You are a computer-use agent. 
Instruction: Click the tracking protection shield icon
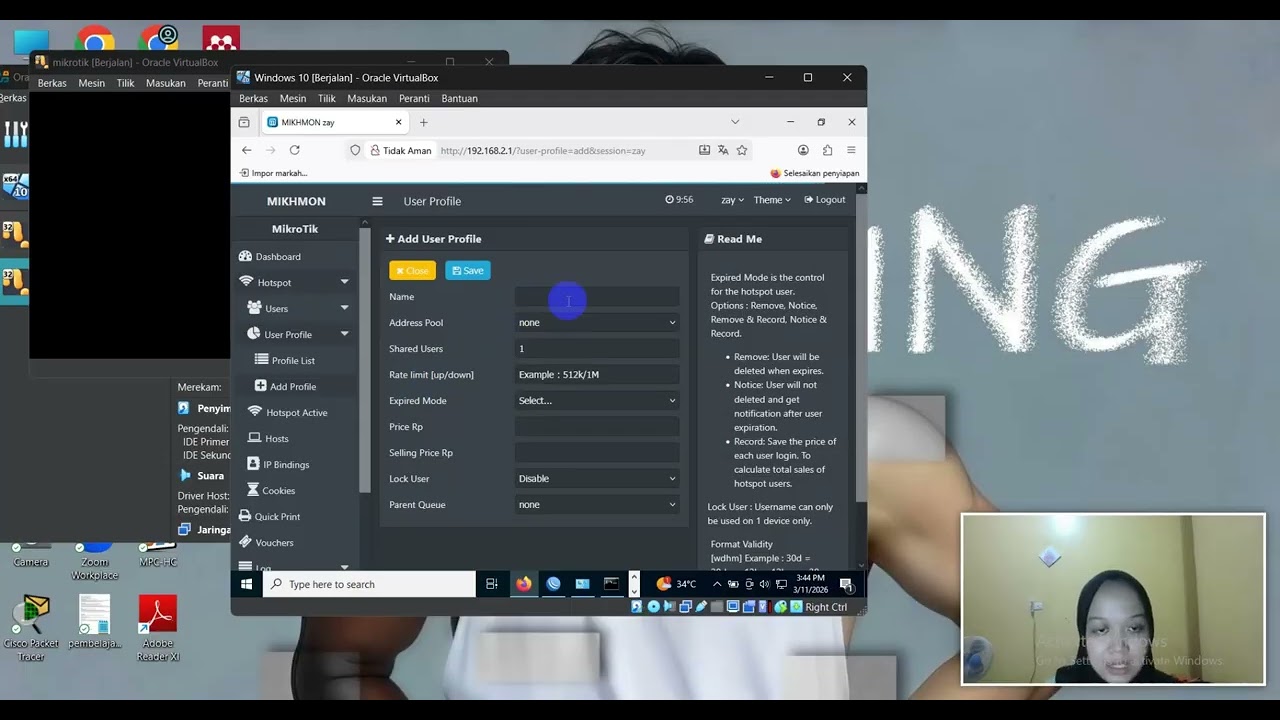[355, 150]
